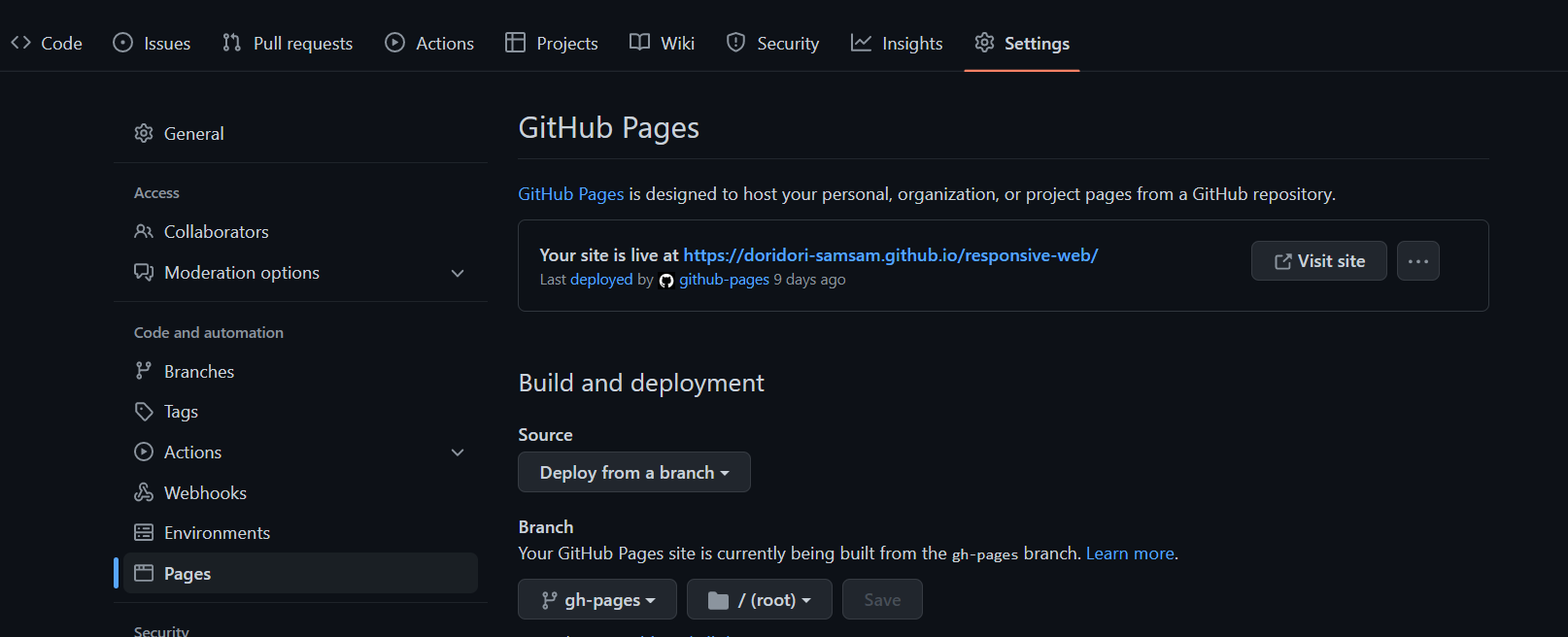The image size is (1568, 637).
Task: Click the Pull requests merge icon
Action: [231, 43]
